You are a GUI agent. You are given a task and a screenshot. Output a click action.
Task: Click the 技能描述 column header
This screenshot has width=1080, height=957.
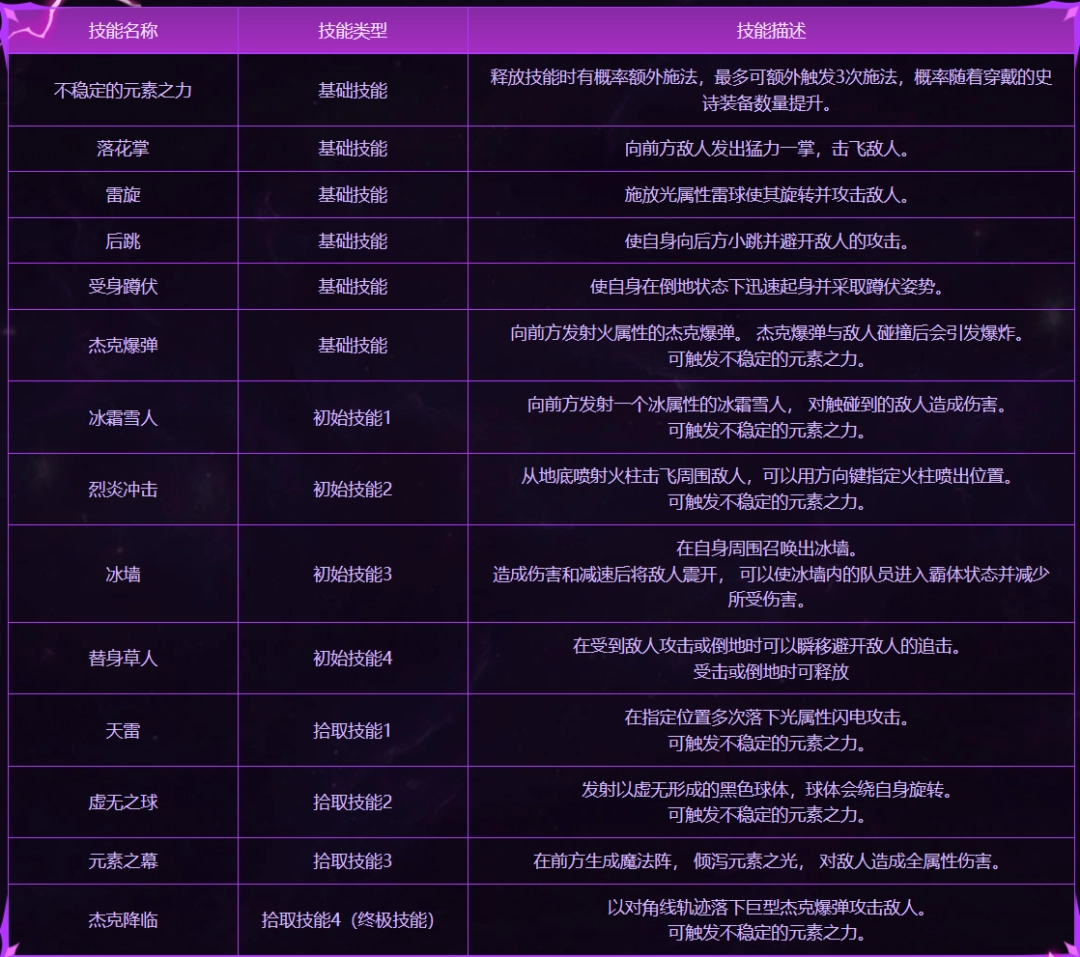click(x=771, y=31)
